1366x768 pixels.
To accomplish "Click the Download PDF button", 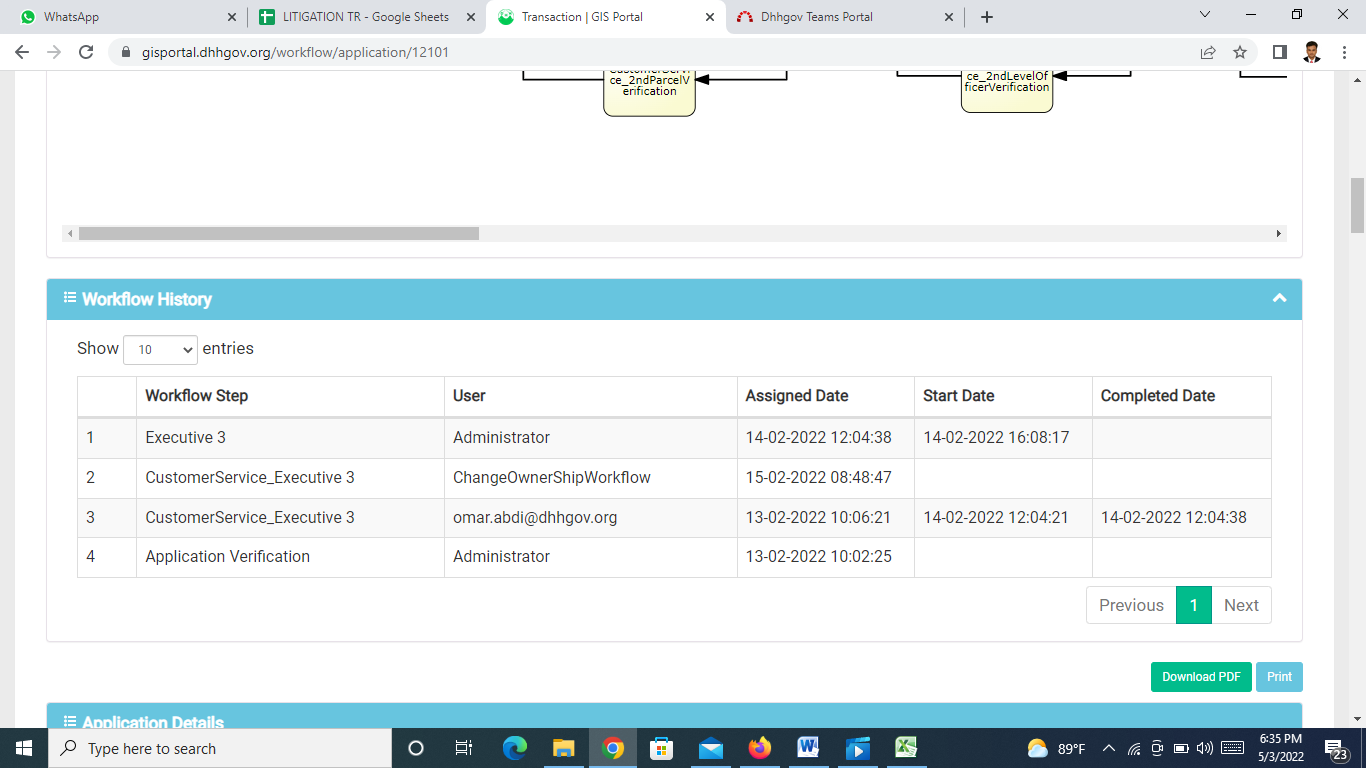I will coord(1201,677).
